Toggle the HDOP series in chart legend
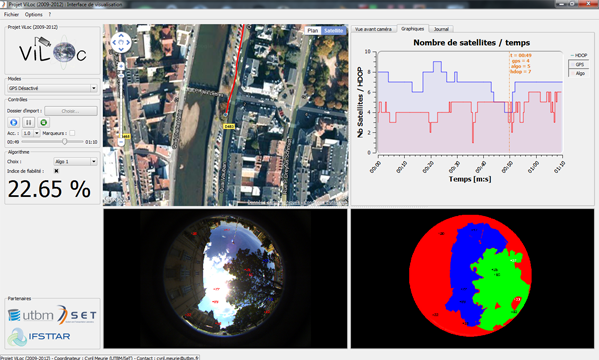This screenshot has width=599, height=360. point(578,55)
